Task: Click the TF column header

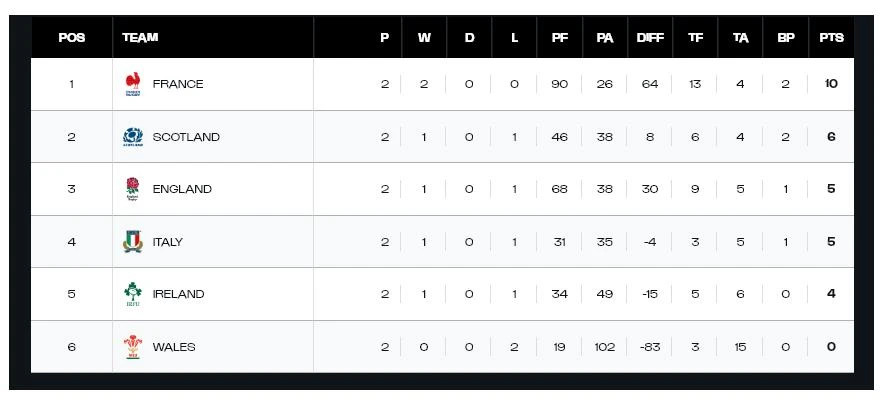Action: click(x=695, y=38)
